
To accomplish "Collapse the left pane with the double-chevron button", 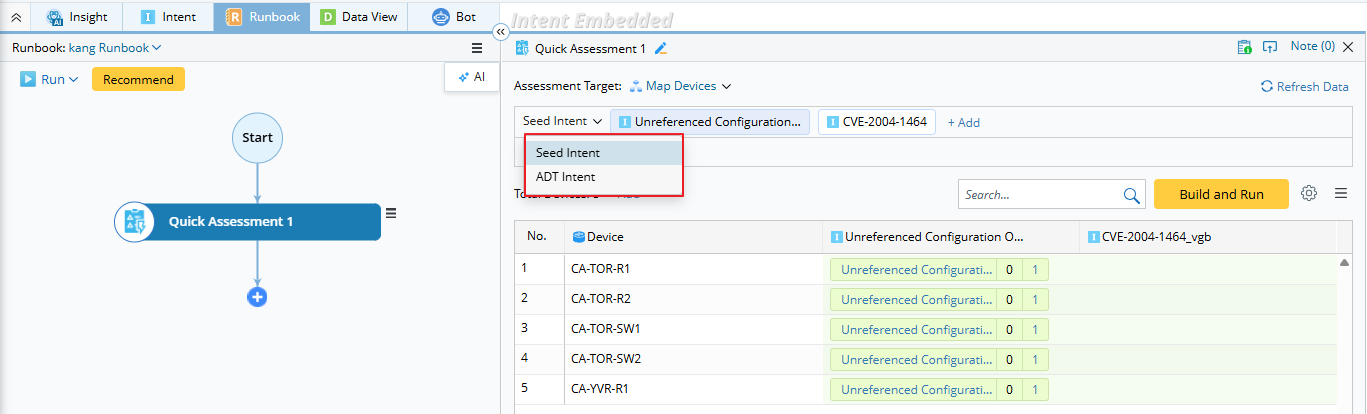I will (502, 32).
